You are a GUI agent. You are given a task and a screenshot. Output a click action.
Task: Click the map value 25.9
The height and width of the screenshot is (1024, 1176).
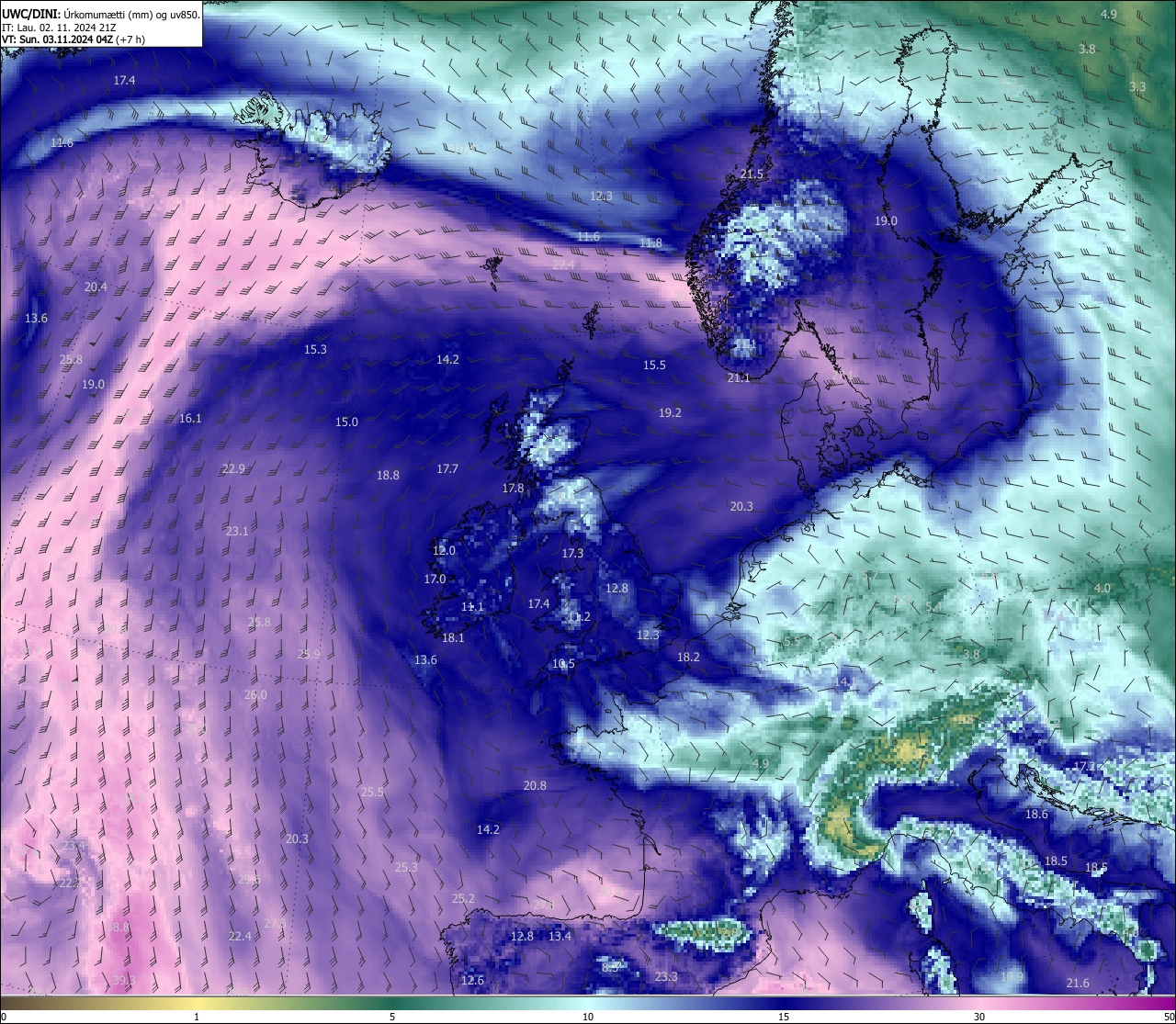(309, 654)
